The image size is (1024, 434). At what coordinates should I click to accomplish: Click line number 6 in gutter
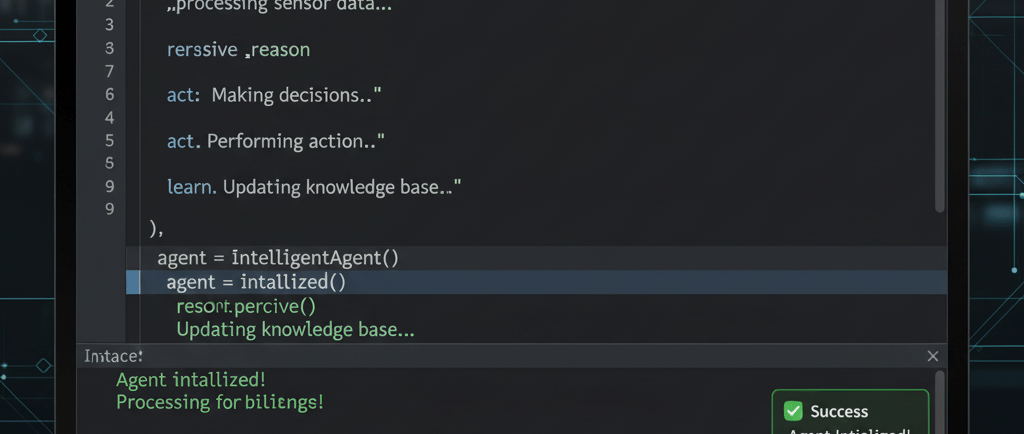coord(109,95)
